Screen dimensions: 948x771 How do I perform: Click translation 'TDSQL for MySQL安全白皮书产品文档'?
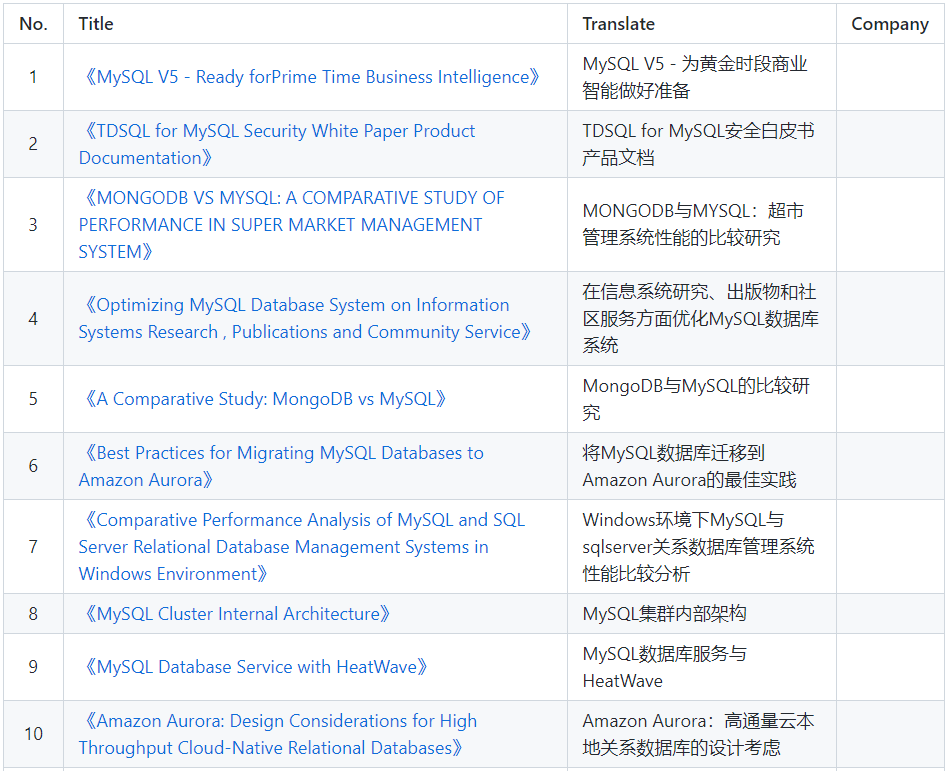698,145
